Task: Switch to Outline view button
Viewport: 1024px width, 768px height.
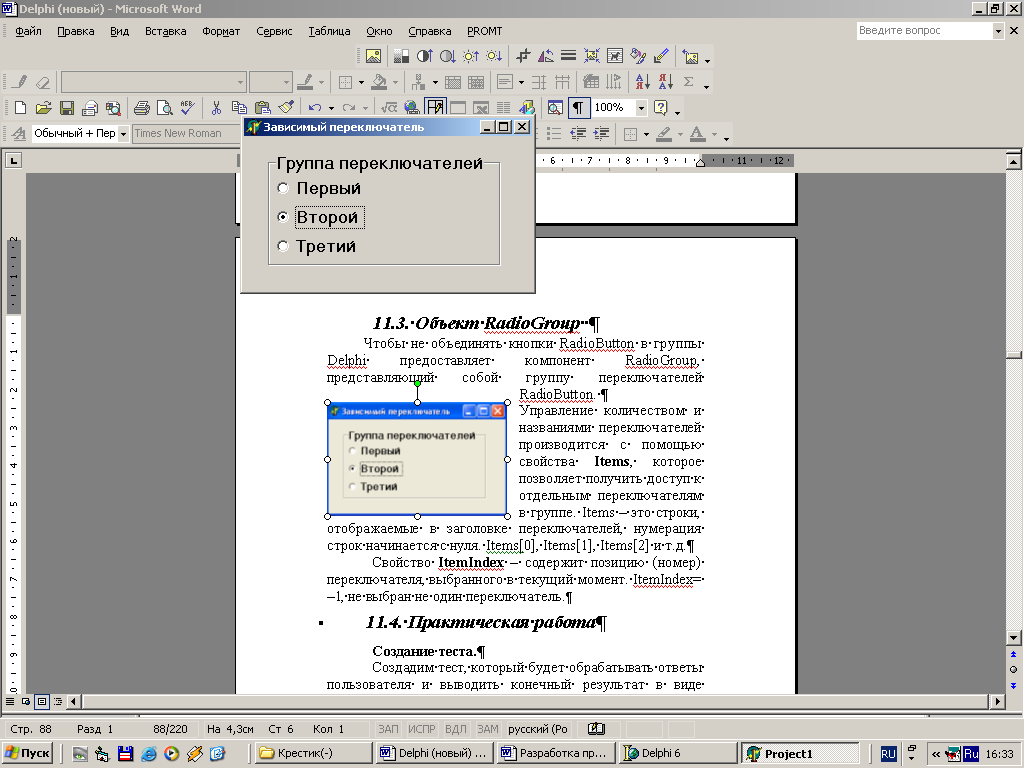Action: tap(58, 701)
